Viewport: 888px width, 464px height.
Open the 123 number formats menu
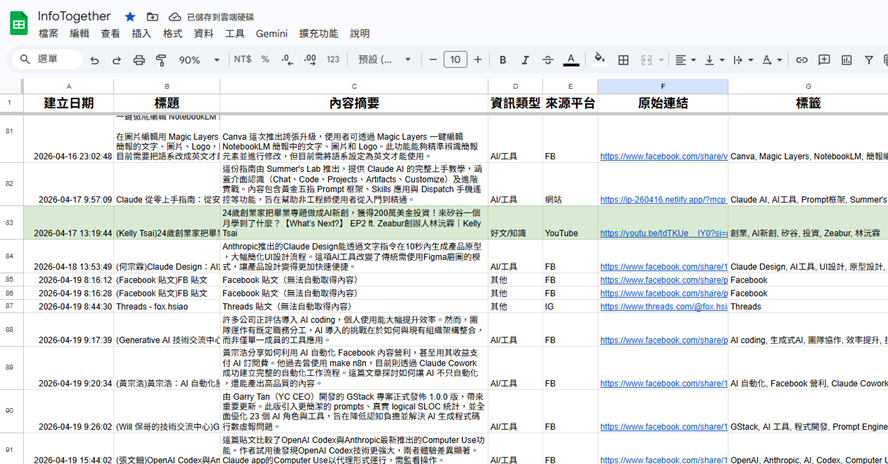point(333,59)
